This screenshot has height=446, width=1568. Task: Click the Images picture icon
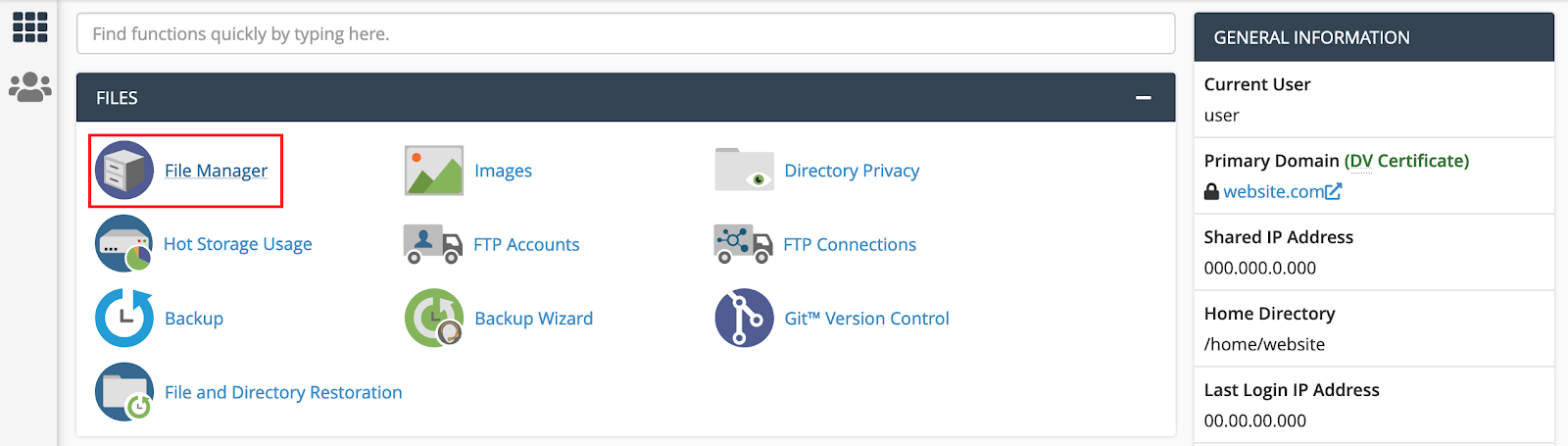pos(434,171)
